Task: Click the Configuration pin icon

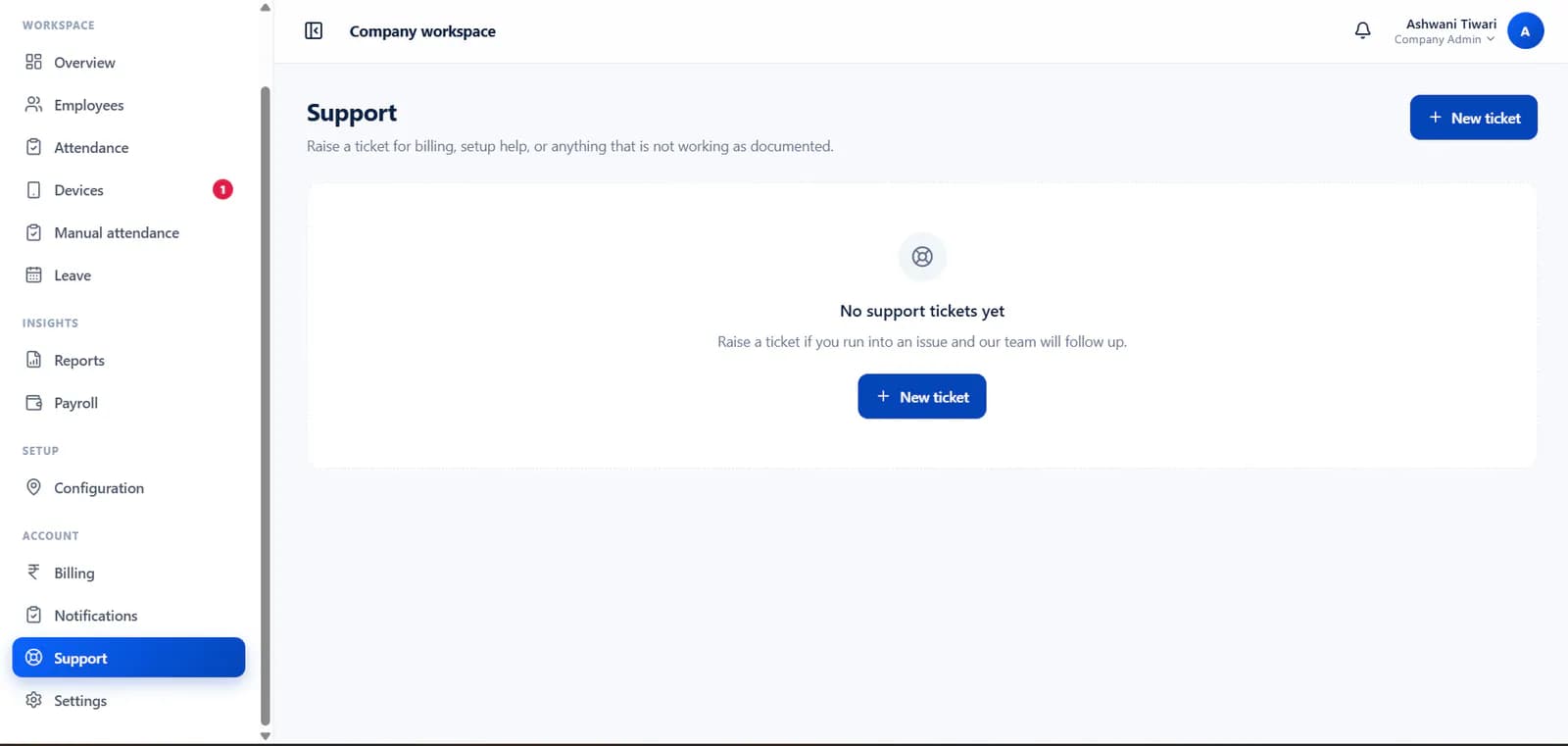Action: [33, 487]
